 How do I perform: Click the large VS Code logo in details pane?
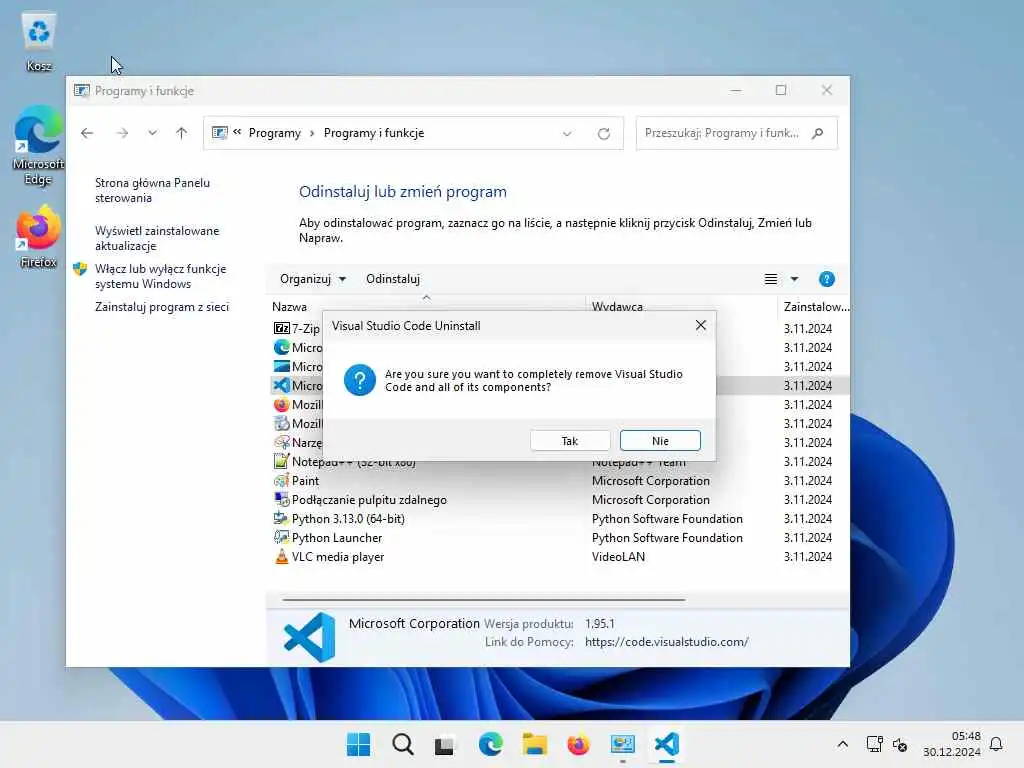(310, 637)
